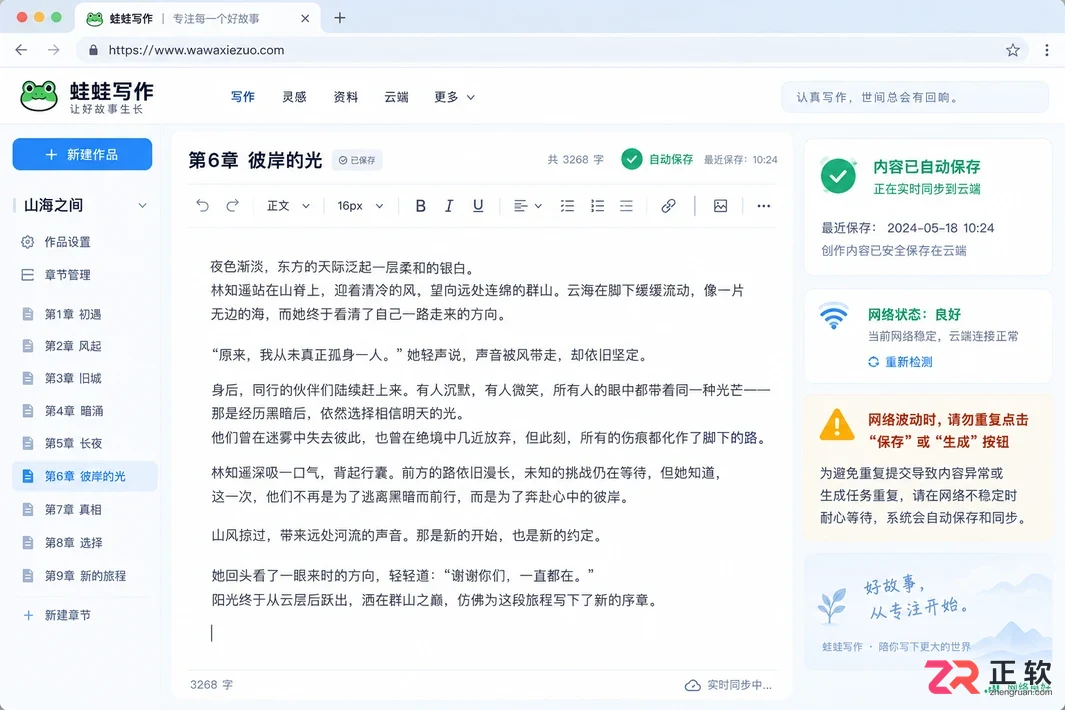The image size is (1065, 710).
Task: Switch to the 写作 nav tab
Action: (242, 97)
